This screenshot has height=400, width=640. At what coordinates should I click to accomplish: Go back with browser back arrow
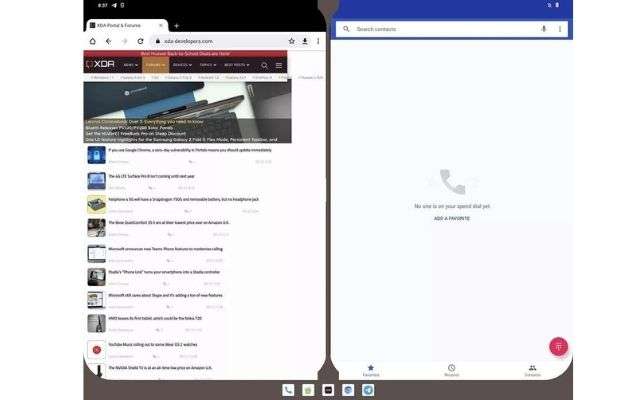tap(109, 41)
